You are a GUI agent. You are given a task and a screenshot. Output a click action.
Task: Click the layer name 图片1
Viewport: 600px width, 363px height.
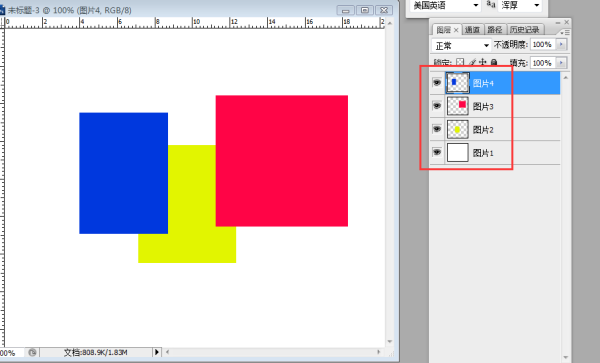point(483,153)
